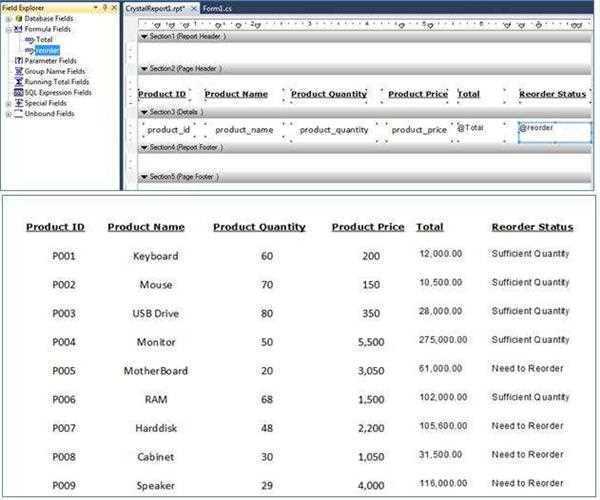Click the Product Name header text object
The height and width of the screenshot is (500, 600).
tap(236, 94)
